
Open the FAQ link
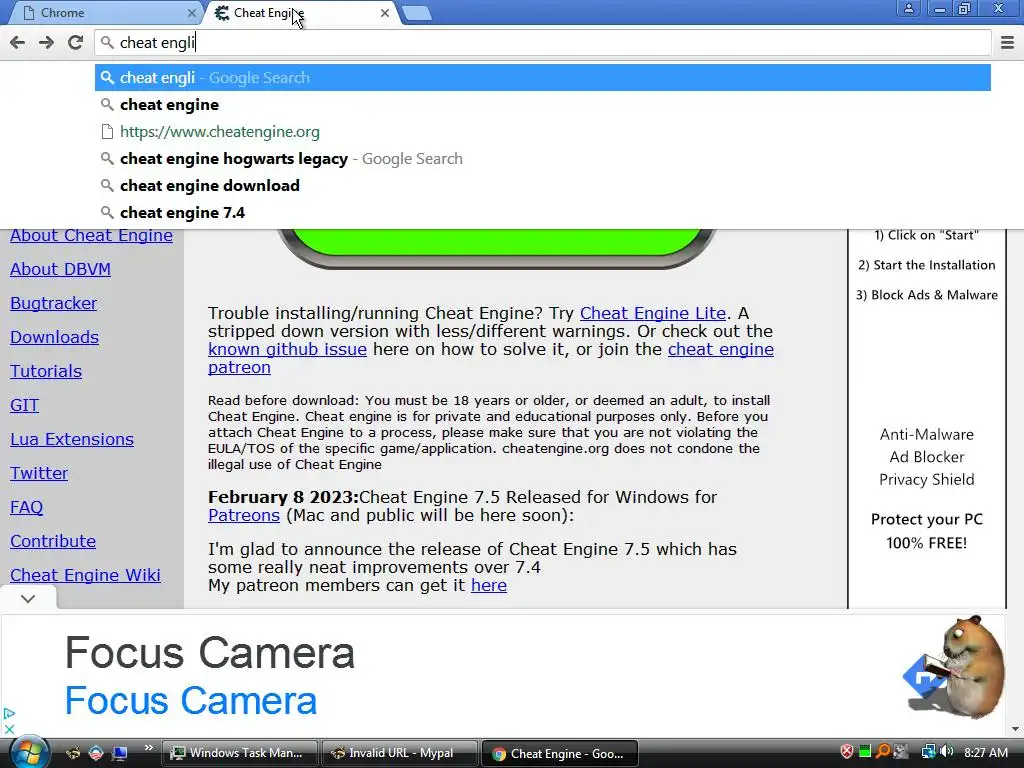(26, 507)
